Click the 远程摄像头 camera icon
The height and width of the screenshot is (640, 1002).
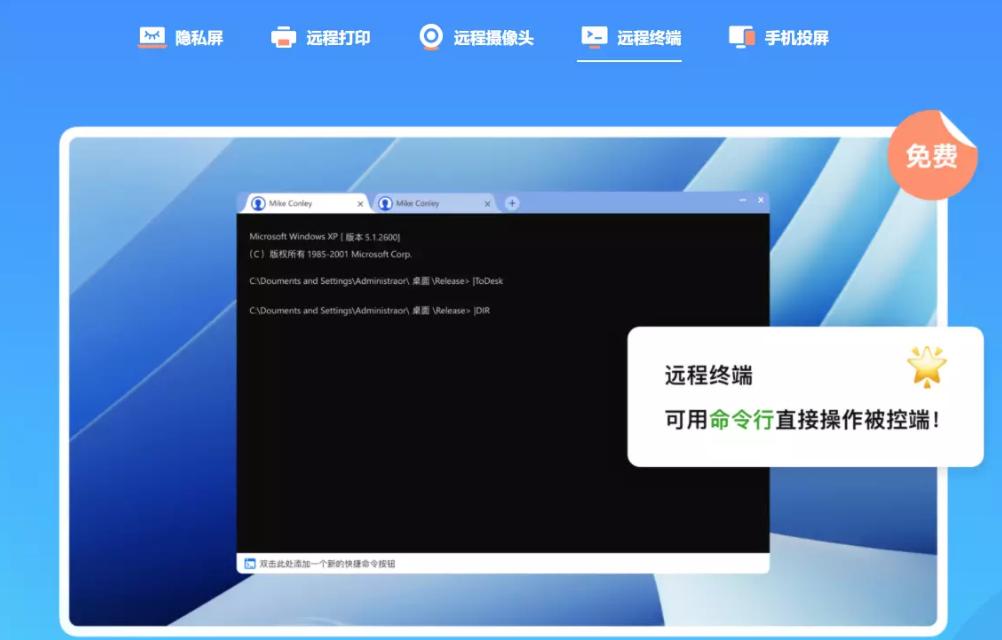[431, 36]
